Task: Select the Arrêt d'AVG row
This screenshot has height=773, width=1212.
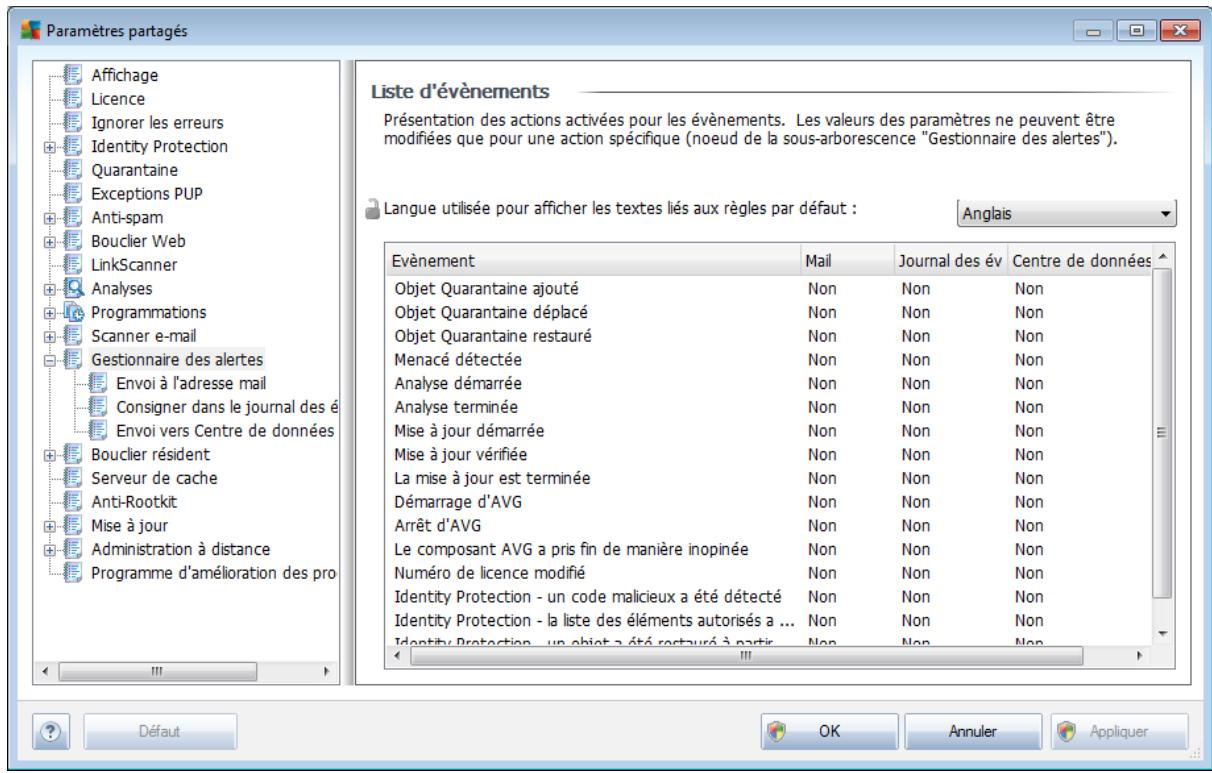Action: 770,525
